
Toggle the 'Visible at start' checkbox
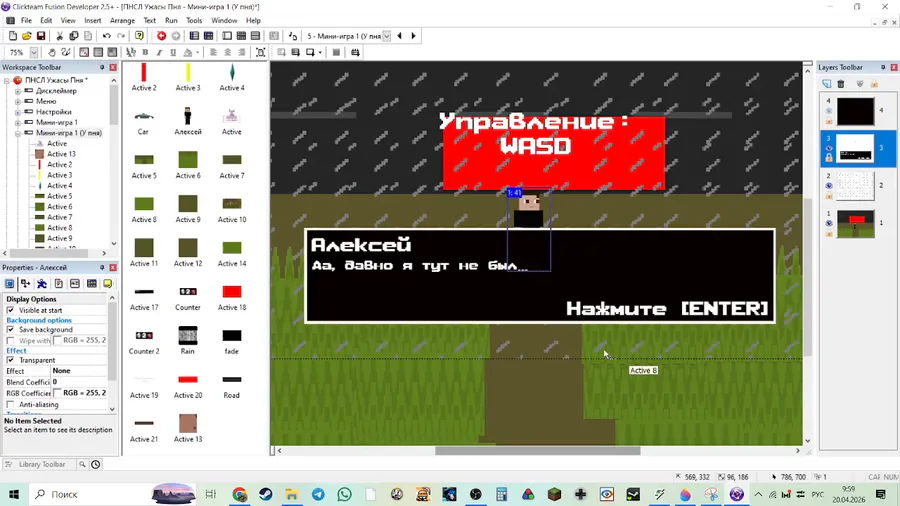pos(10,310)
